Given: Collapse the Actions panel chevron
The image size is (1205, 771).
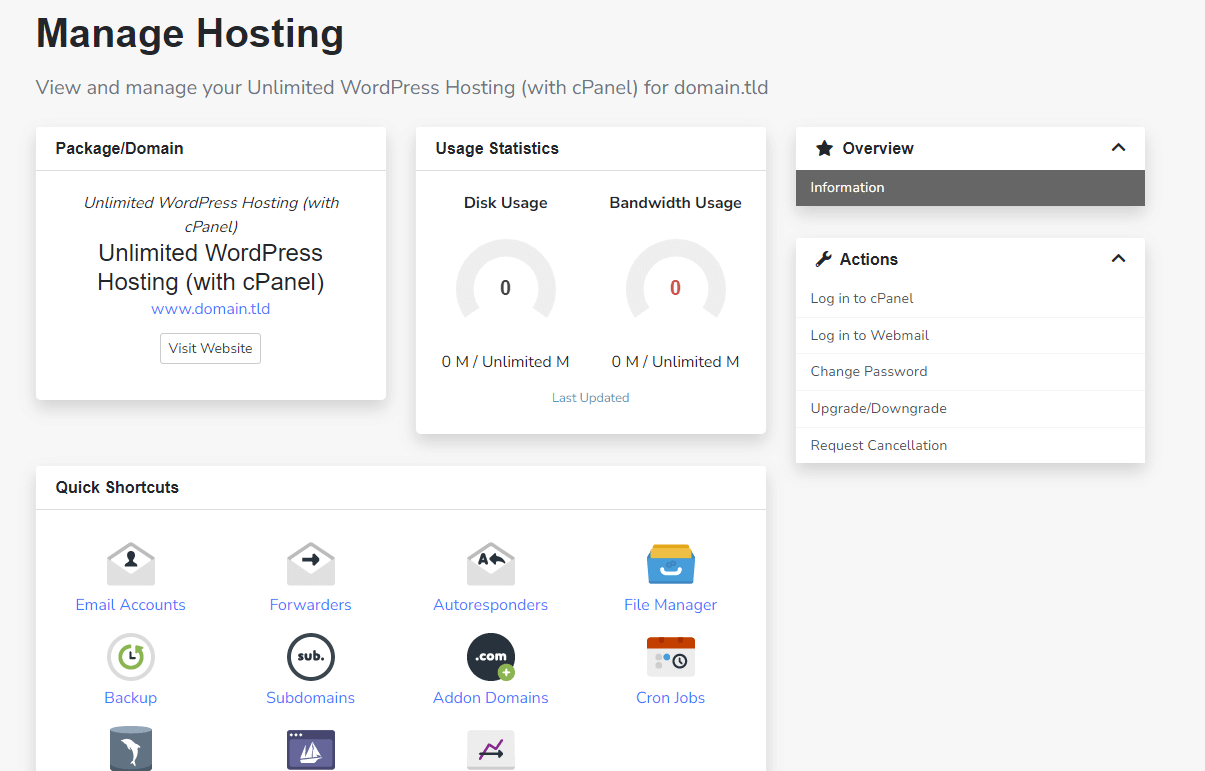Looking at the screenshot, I should click(1118, 259).
